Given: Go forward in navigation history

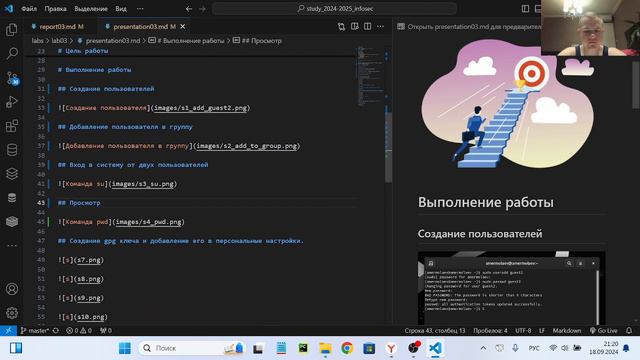Looking at the screenshot, I should click(x=202, y=9).
